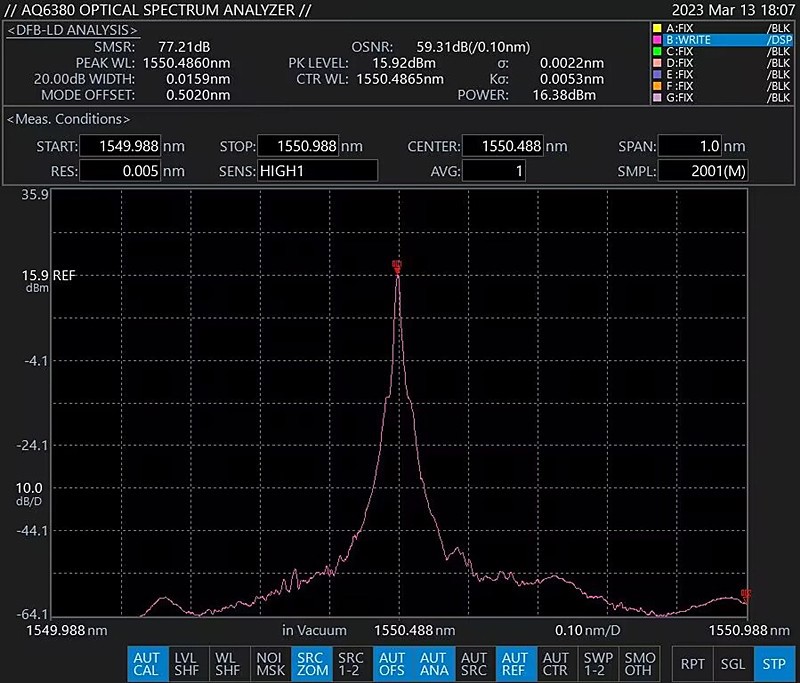The width and height of the screenshot is (800, 683).
Task: Toggle the AUT CAL auto calibration button
Action: point(145,663)
